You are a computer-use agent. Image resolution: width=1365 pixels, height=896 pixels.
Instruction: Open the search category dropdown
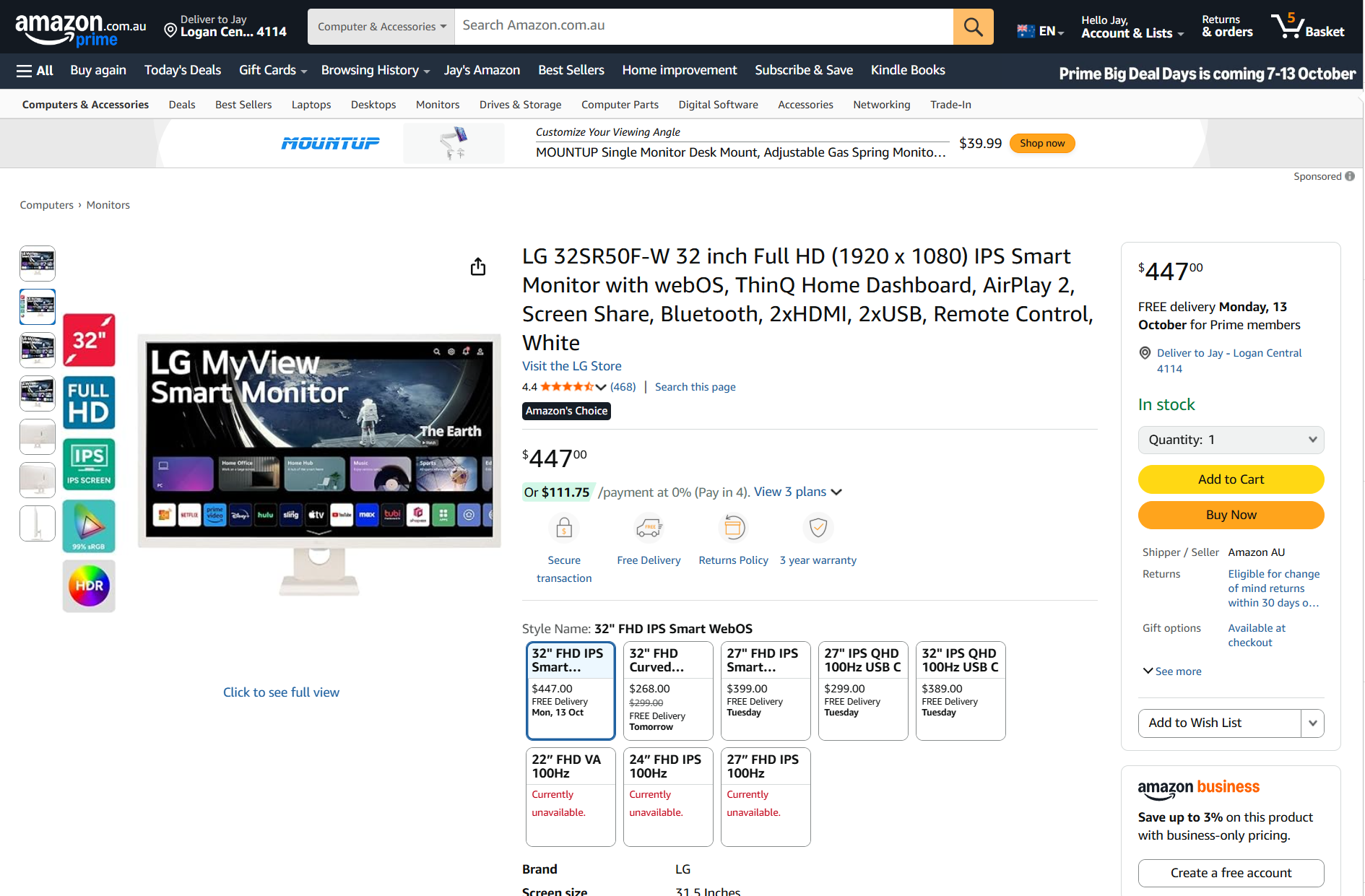click(381, 27)
